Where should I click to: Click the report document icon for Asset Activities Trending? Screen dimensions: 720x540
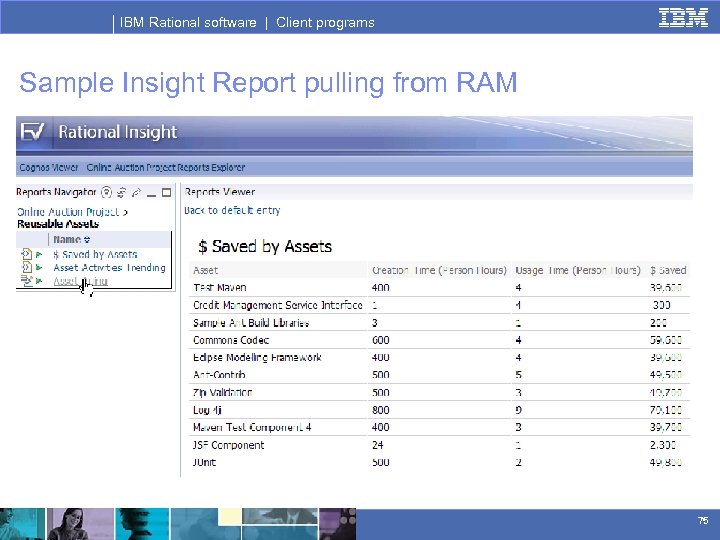pyautogui.click(x=27, y=267)
